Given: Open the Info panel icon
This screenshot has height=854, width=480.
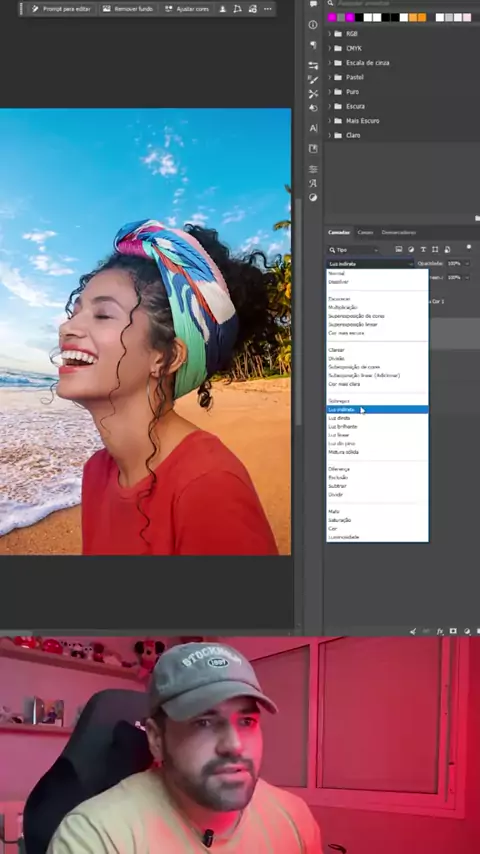Looking at the screenshot, I should point(313,25).
